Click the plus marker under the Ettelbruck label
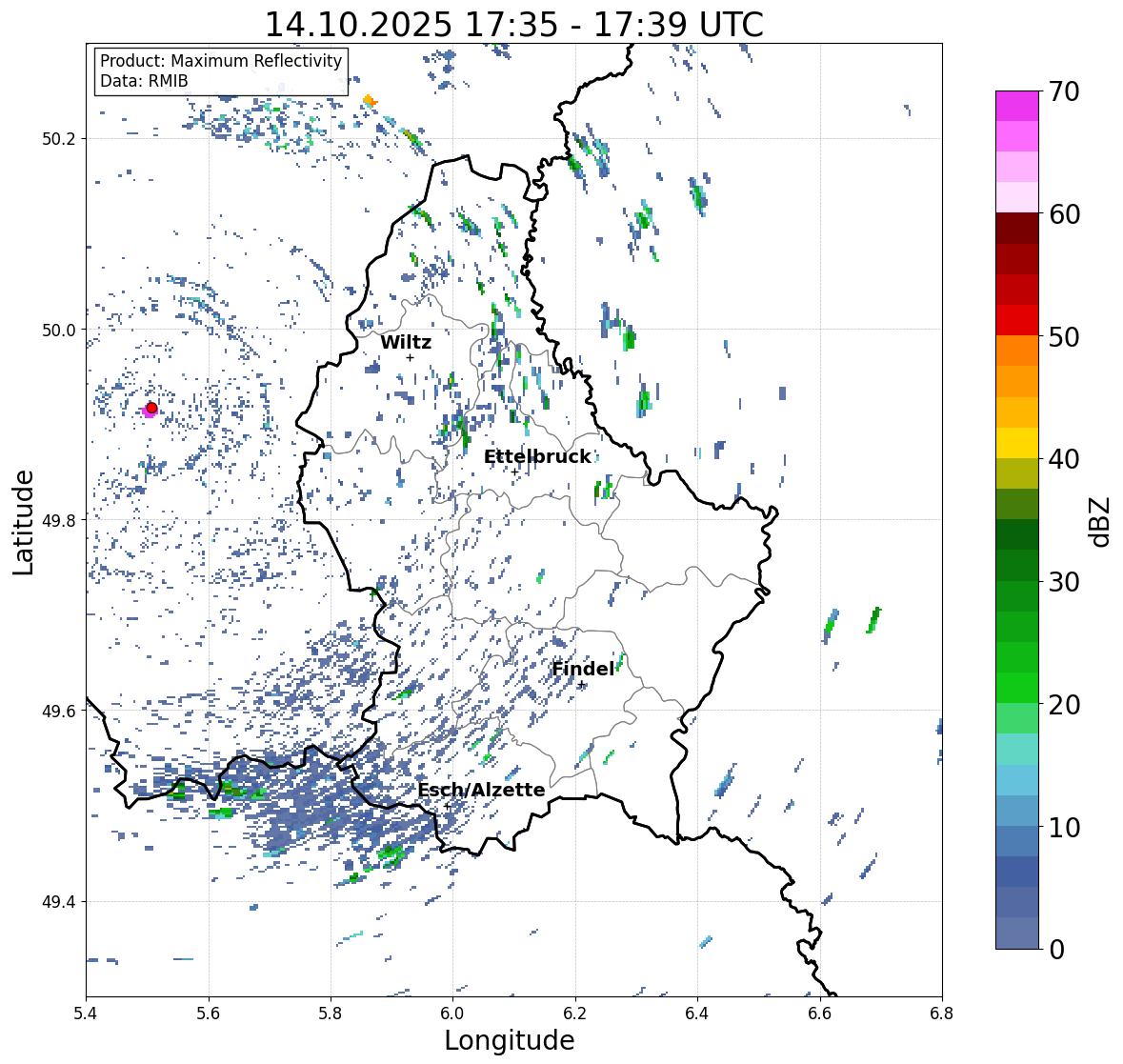Image resolution: width=1123 pixels, height=1064 pixels. [514, 472]
